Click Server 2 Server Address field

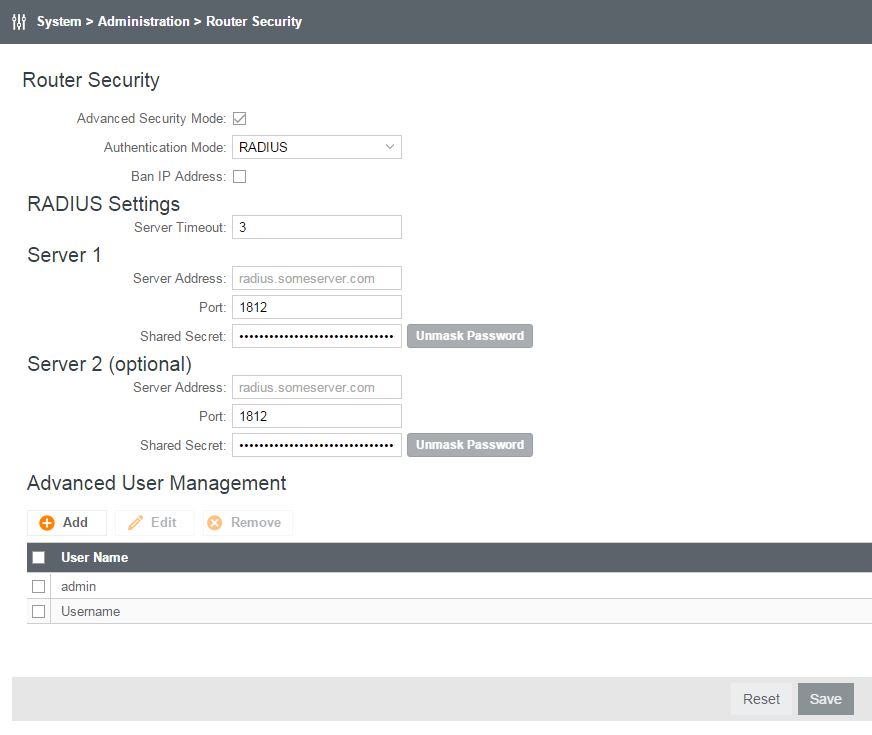point(317,388)
